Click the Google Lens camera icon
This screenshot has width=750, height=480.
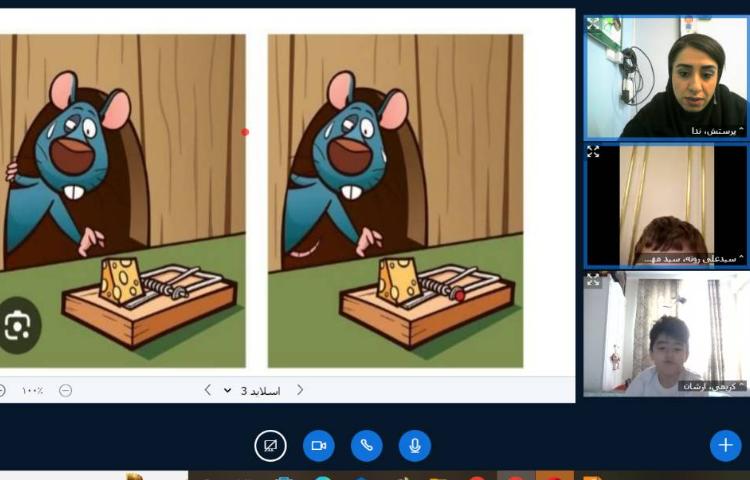tap(18, 325)
